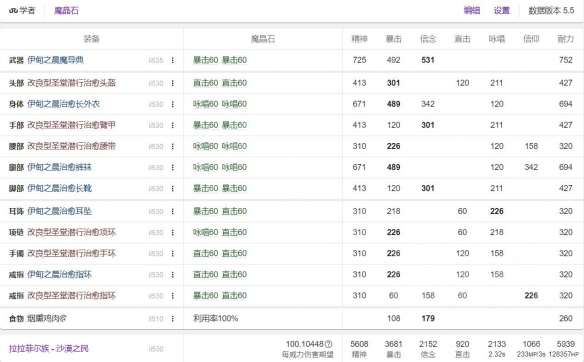Click the help icon beside 100.10448
The image size is (584, 362).
tap(328, 344)
